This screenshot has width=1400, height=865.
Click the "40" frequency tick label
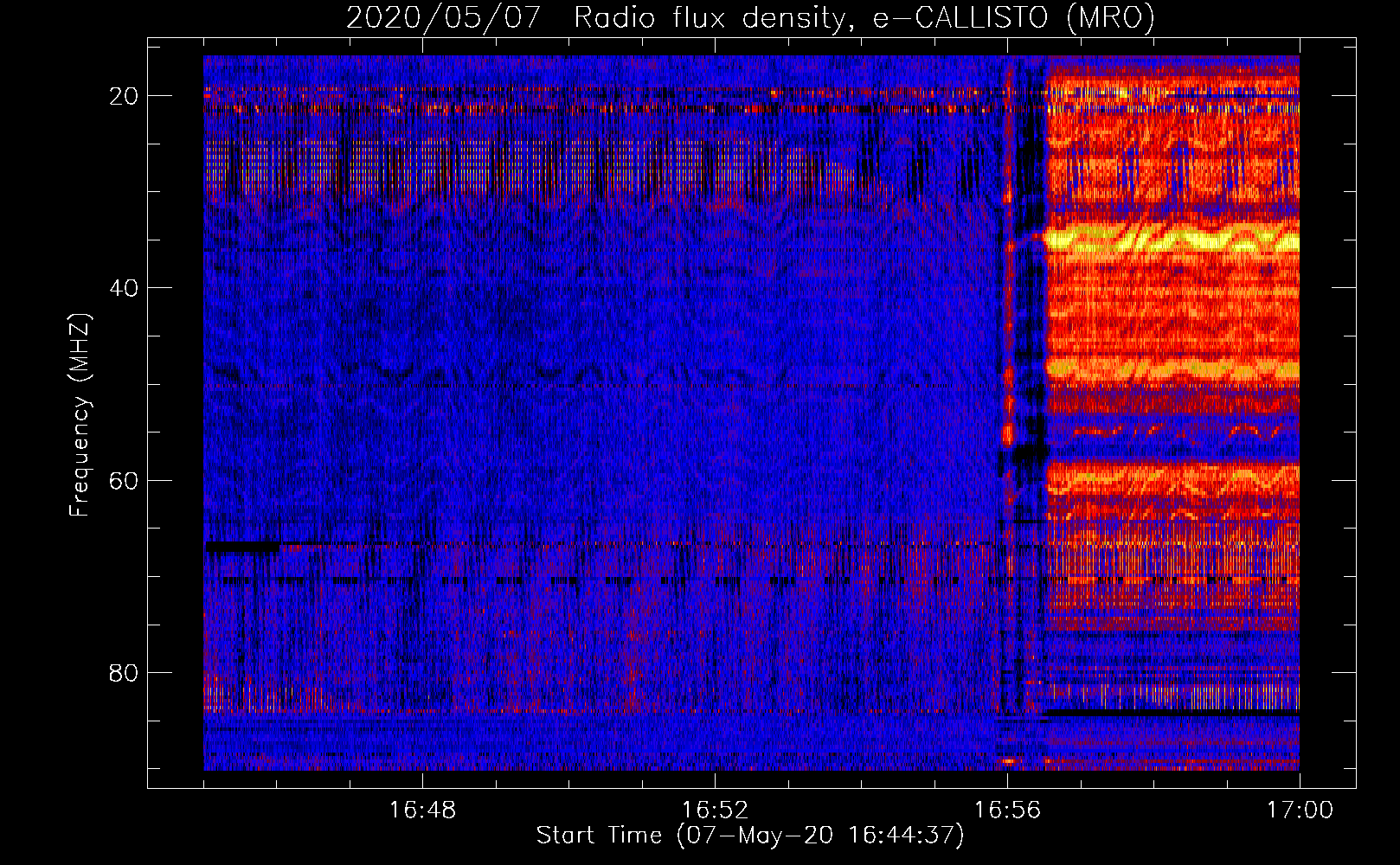point(124,288)
